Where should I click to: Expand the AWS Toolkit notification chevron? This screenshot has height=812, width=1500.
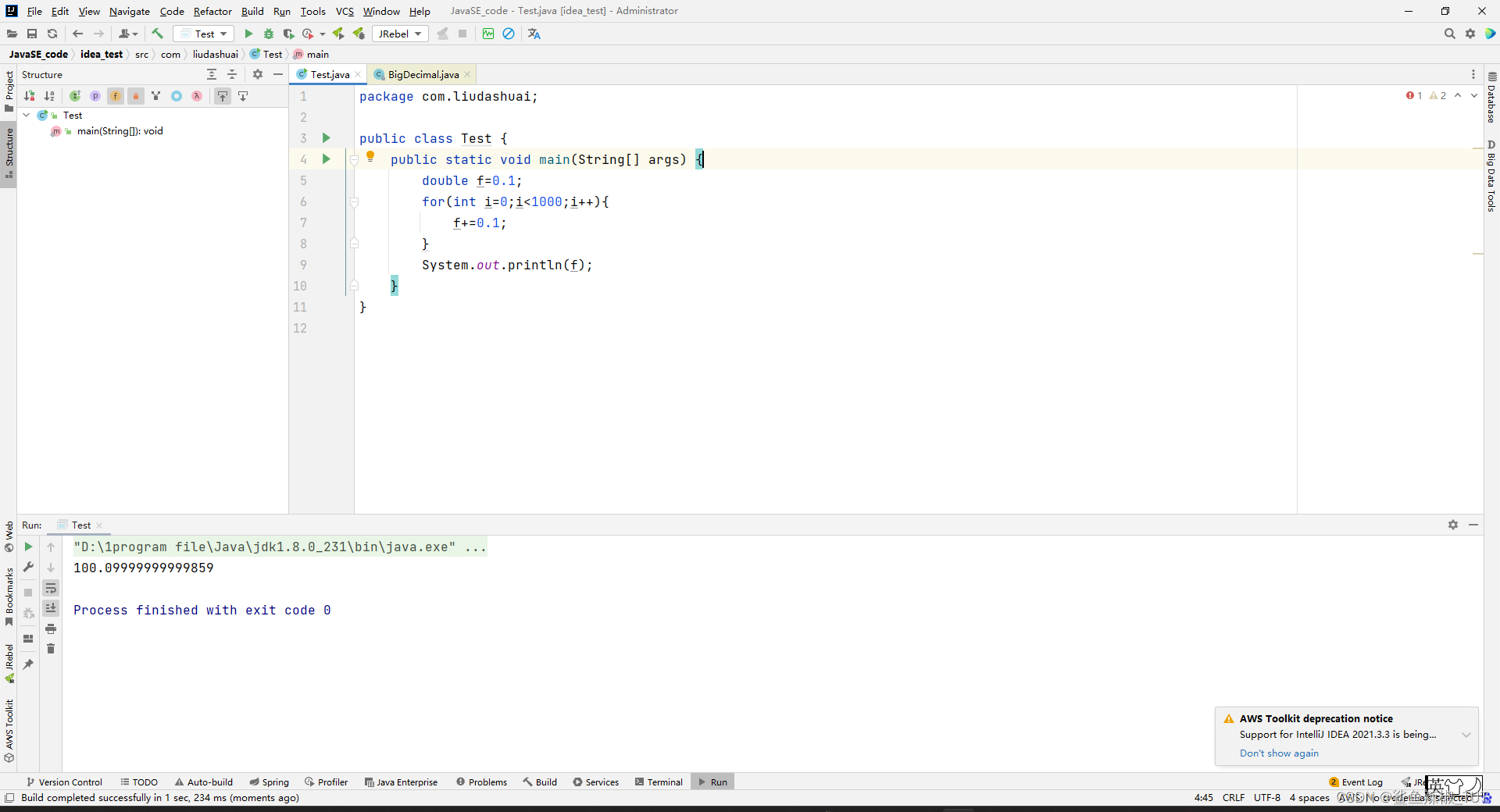click(1466, 735)
